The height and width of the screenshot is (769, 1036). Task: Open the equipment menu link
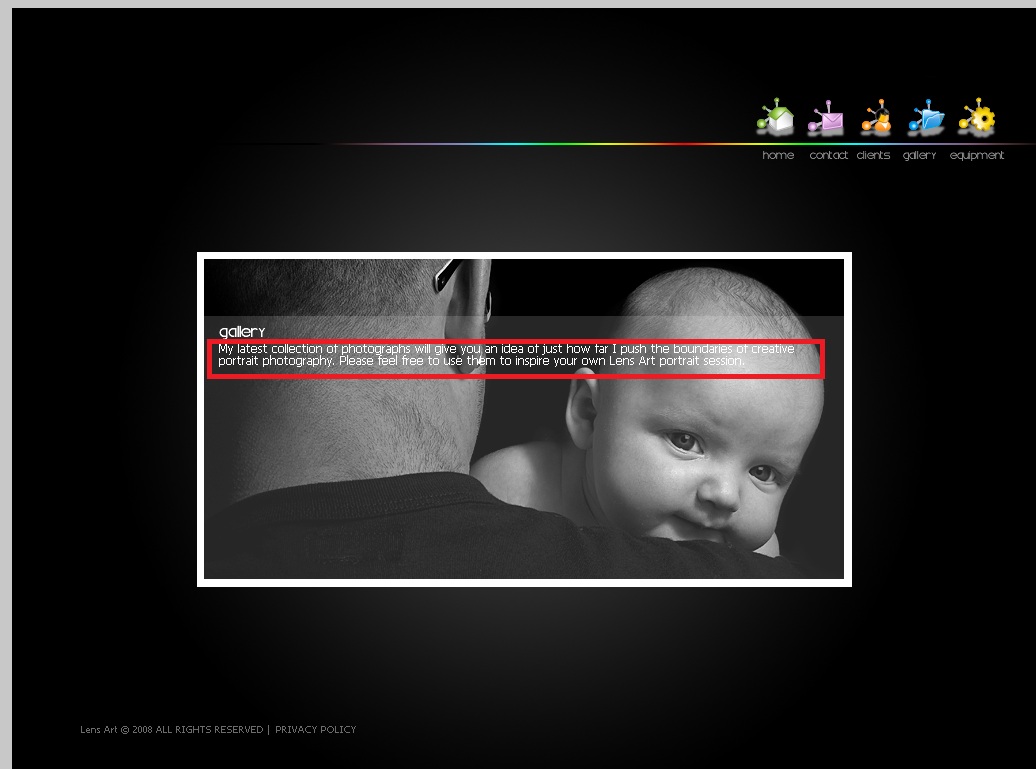977,156
